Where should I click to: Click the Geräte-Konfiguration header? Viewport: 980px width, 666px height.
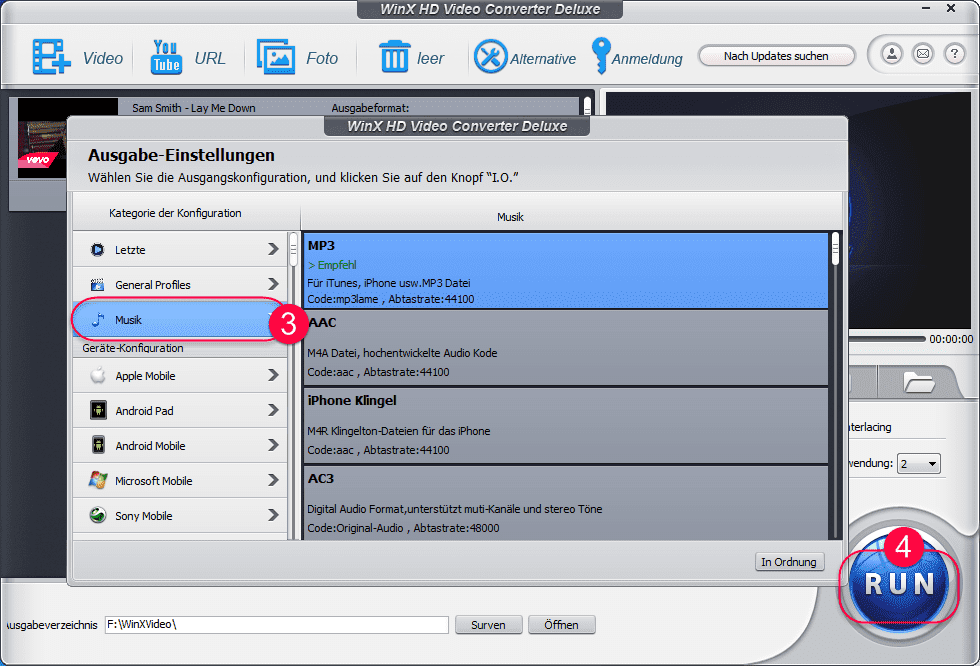132,348
